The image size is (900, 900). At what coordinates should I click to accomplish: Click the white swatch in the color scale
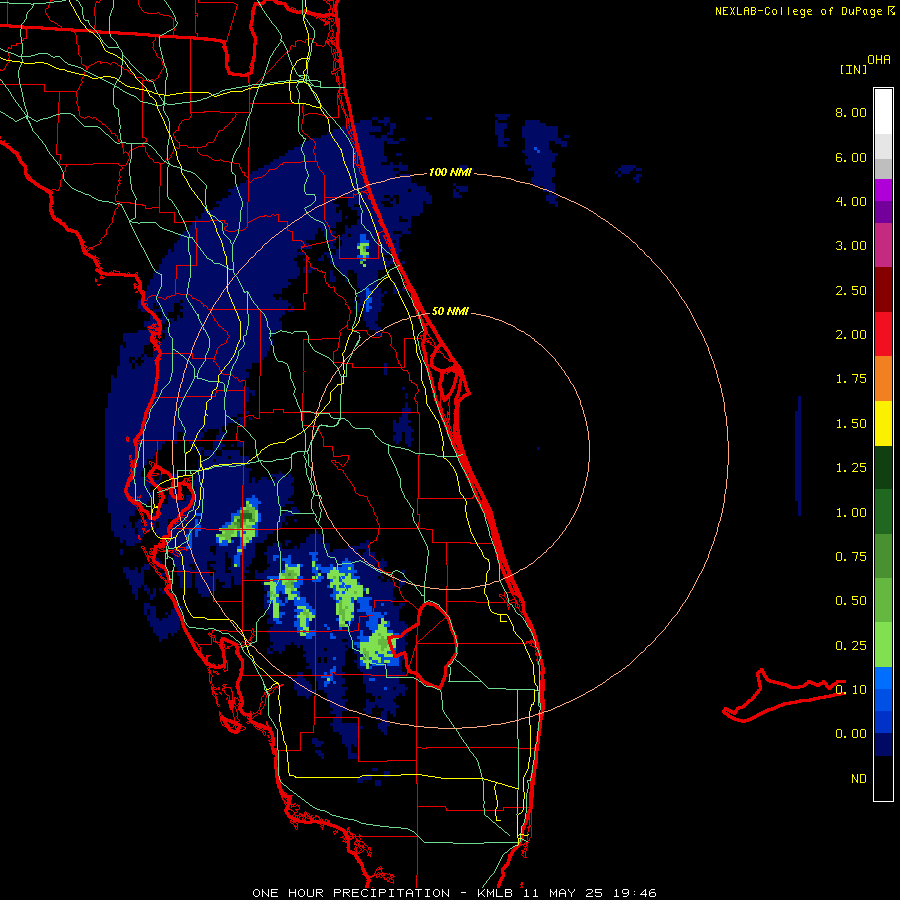(x=883, y=112)
